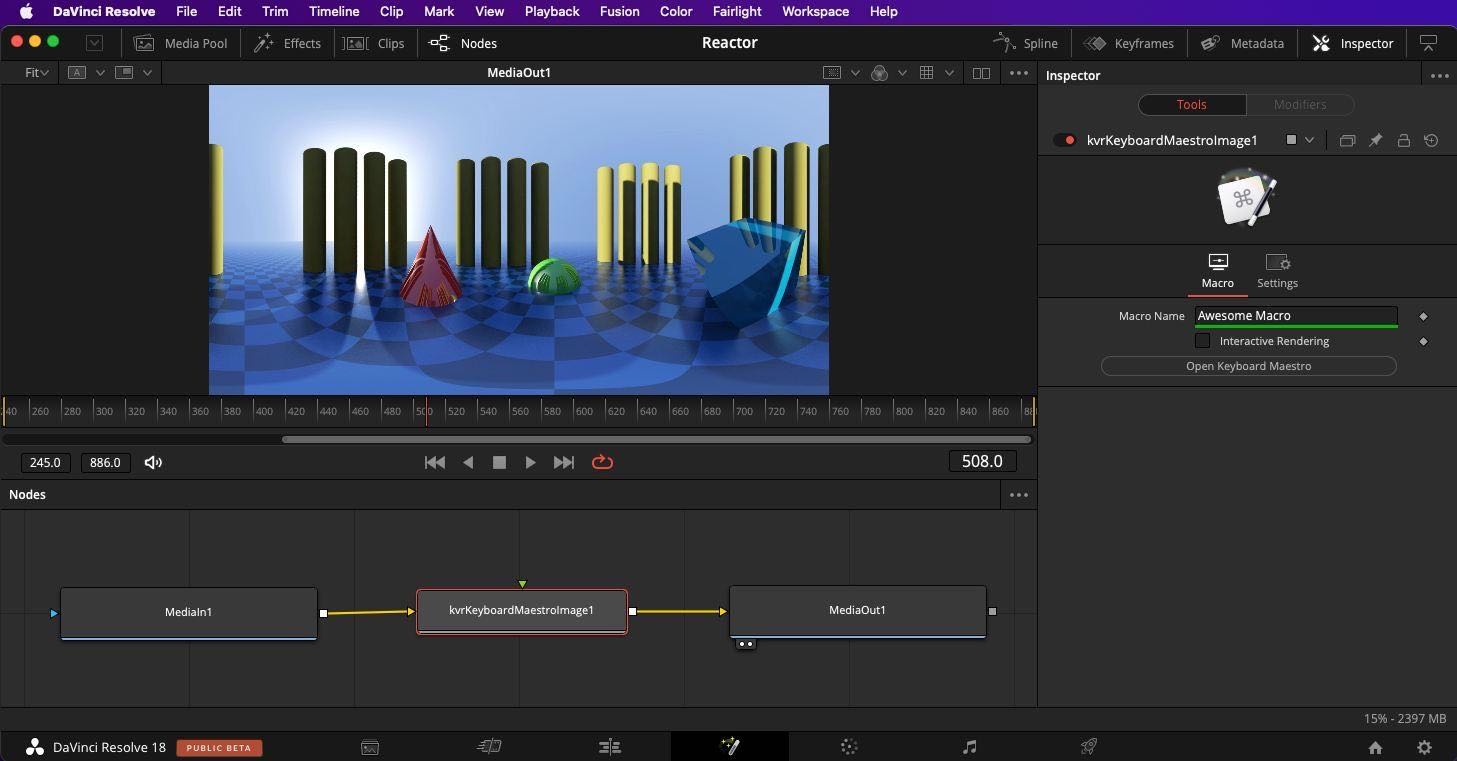Open Project Settings gear icon

[x=1424, y=747]
